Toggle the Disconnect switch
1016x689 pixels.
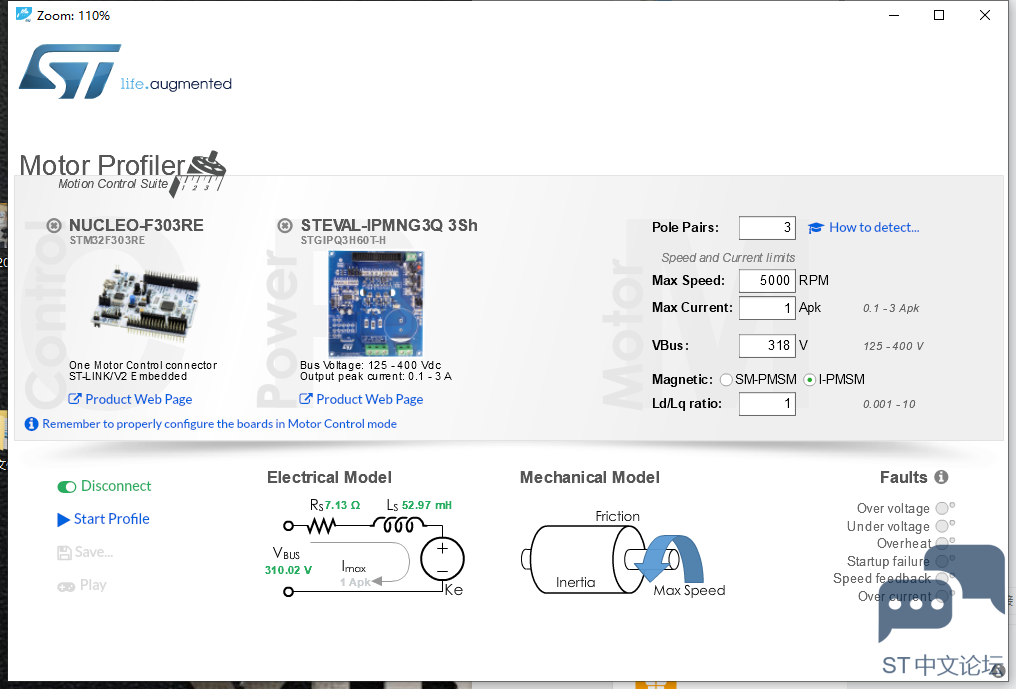pyautogui.click(x=67, y=487)
